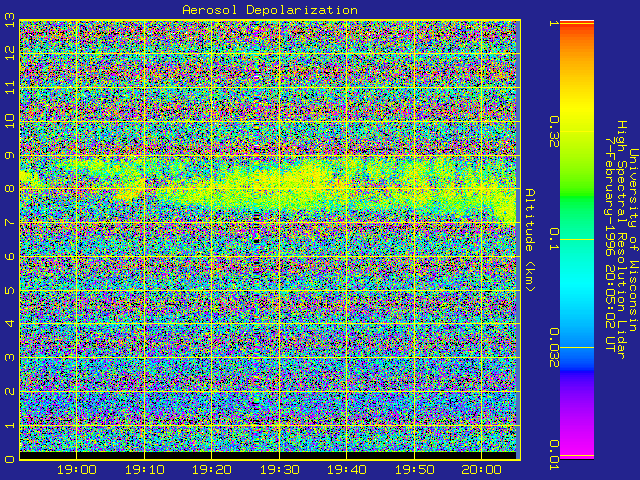This screenshot has width=640, height=480.
Task: Click the colorbar value label 0.1
Action: [553, 240]
